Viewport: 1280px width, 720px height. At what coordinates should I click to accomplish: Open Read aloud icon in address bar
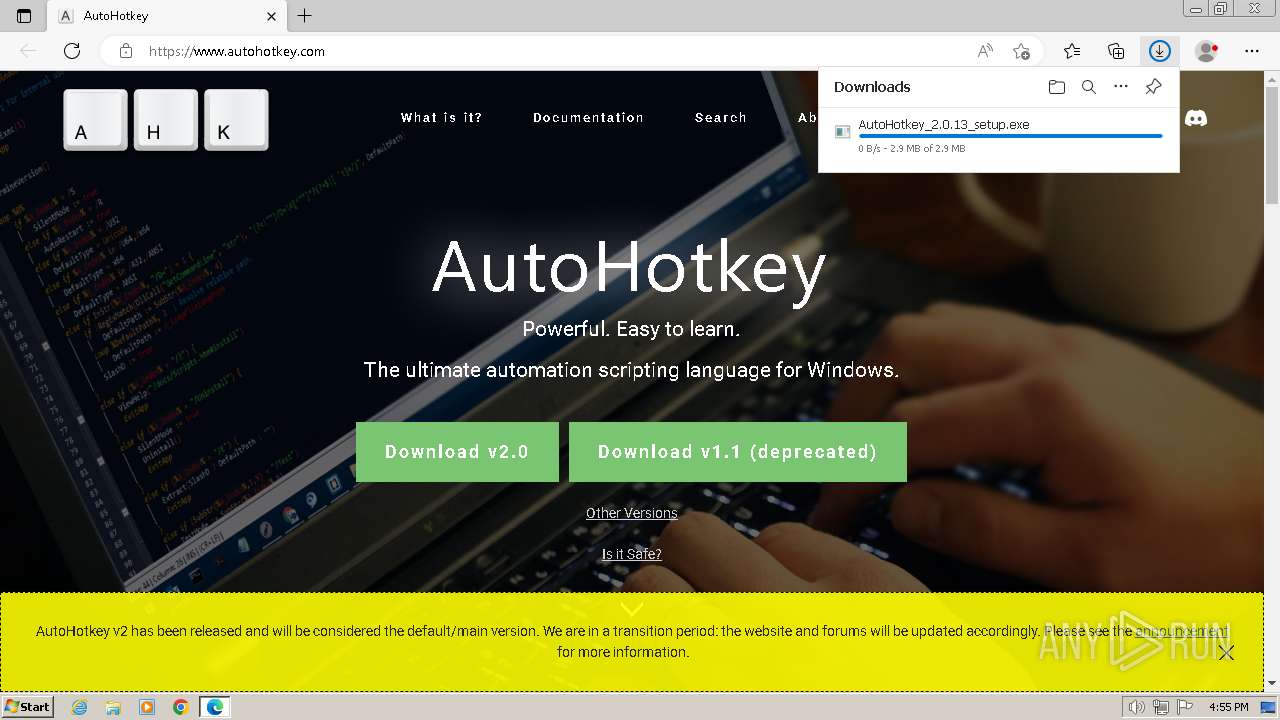985,51
